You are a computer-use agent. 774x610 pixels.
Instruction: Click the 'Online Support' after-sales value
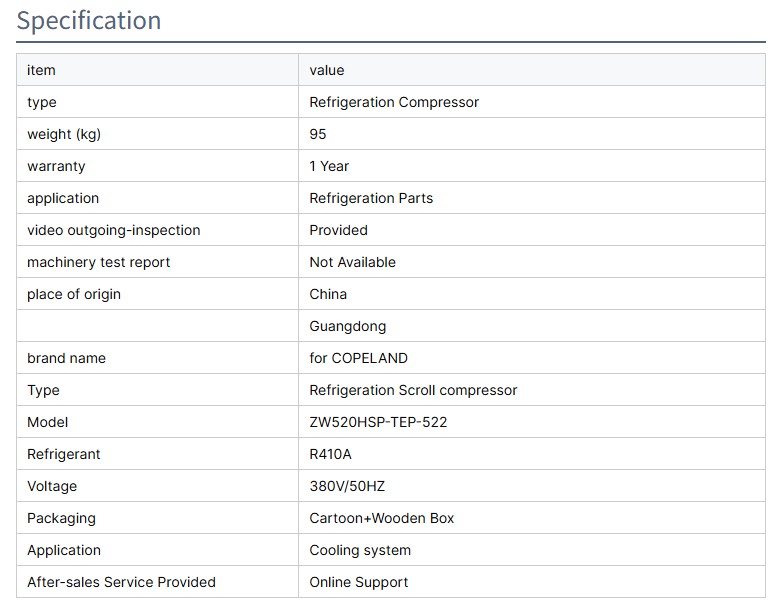click(359, 582)
